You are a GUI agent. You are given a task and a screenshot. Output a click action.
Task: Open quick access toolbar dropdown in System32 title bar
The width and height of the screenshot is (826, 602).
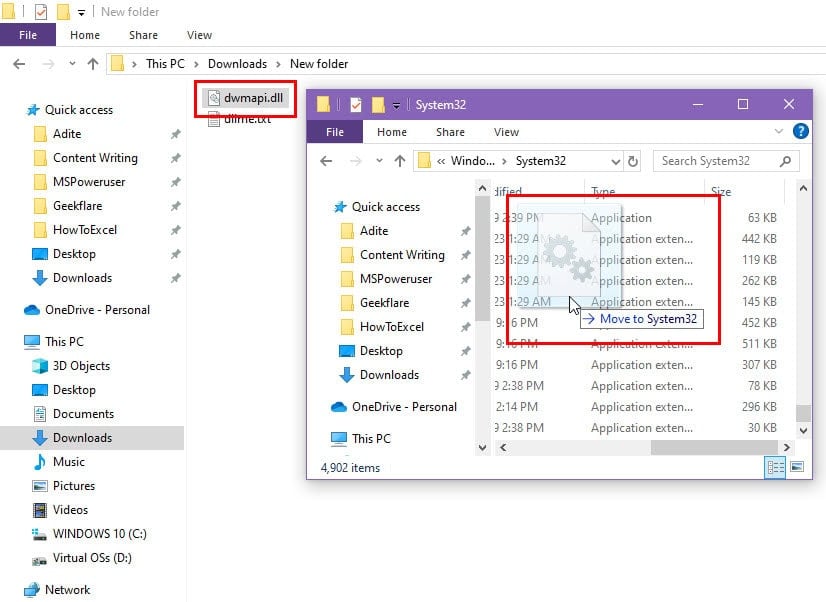pyautogui.click(x=396, y=105)
